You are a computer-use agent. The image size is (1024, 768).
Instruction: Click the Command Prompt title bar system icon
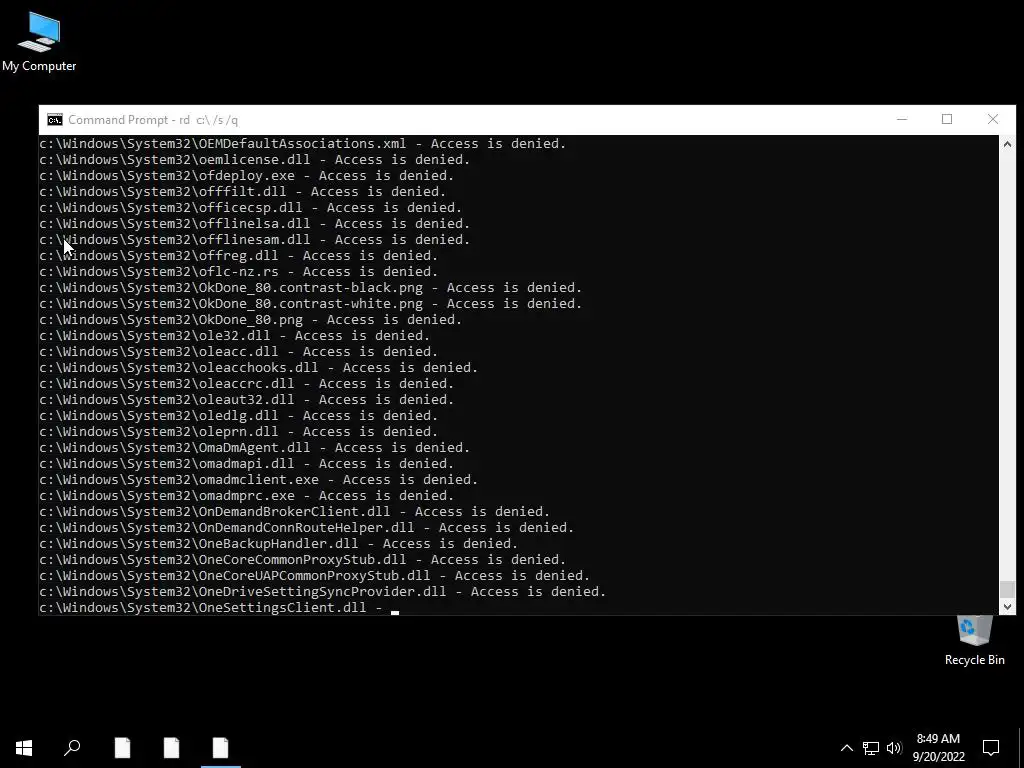[x=55, y=120]
